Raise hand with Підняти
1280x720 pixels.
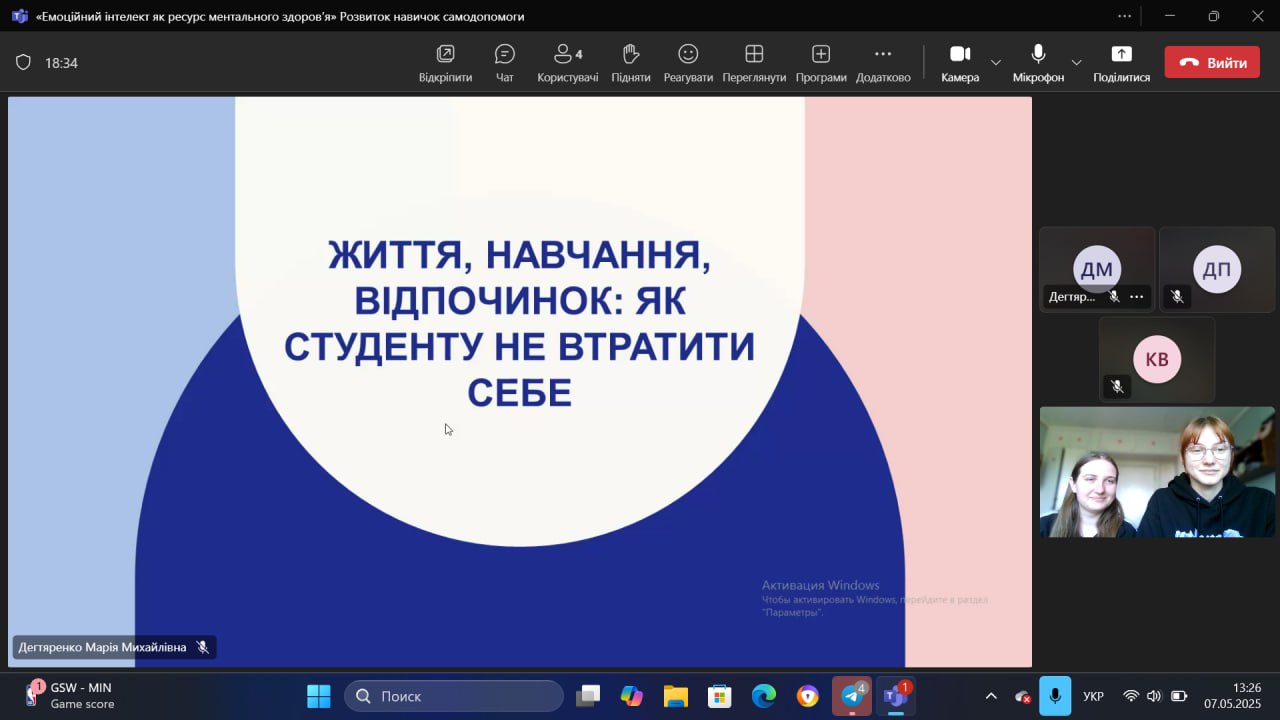coord(631,63)
